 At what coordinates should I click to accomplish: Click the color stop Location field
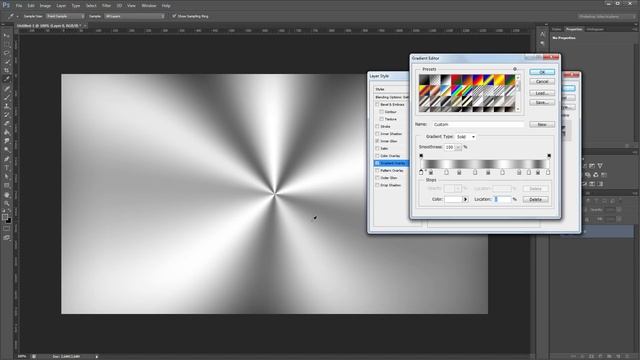coord(502,199)
